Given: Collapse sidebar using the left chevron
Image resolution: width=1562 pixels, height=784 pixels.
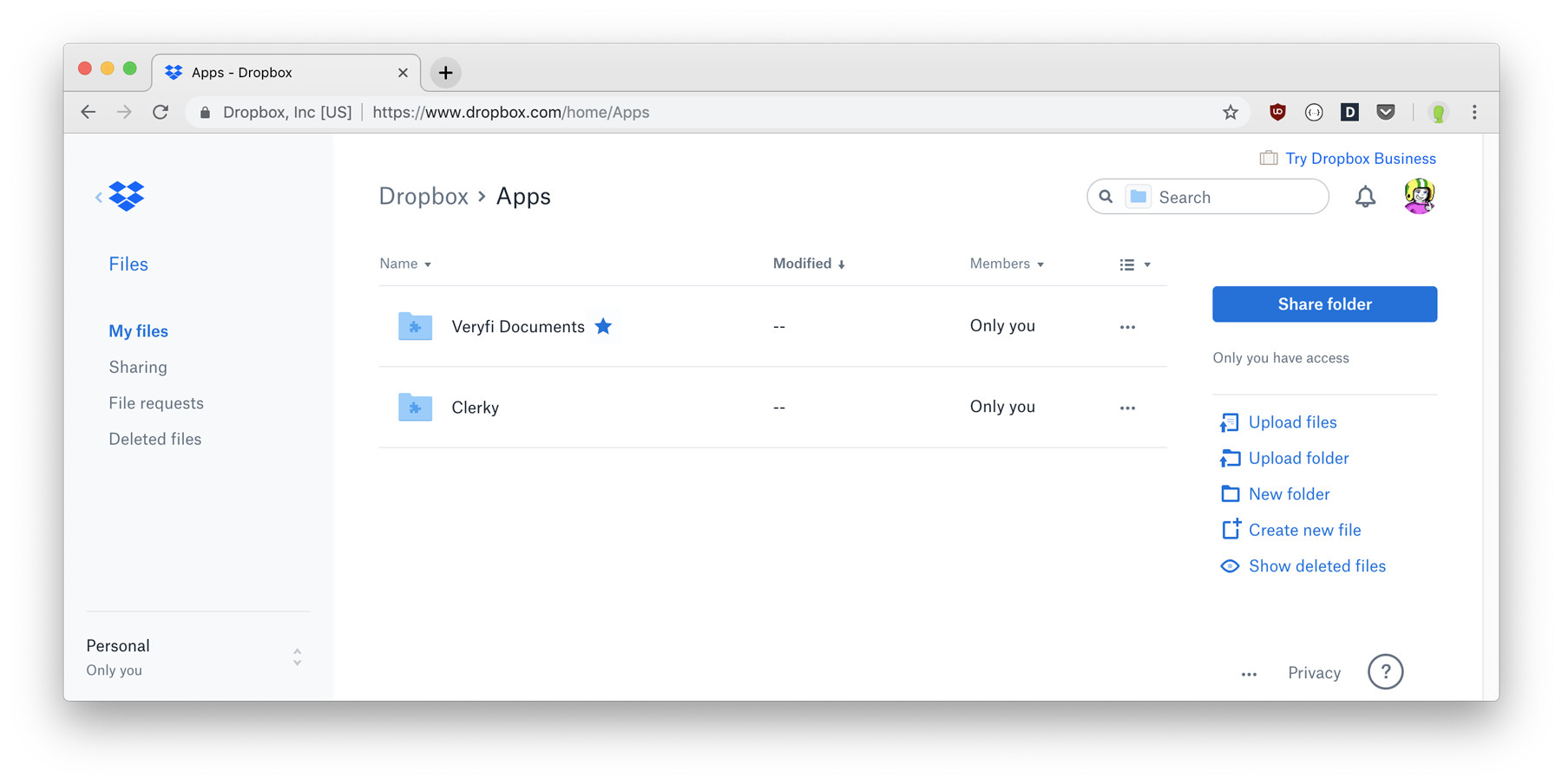Looking at the screenshot, I should pos(98,198).
